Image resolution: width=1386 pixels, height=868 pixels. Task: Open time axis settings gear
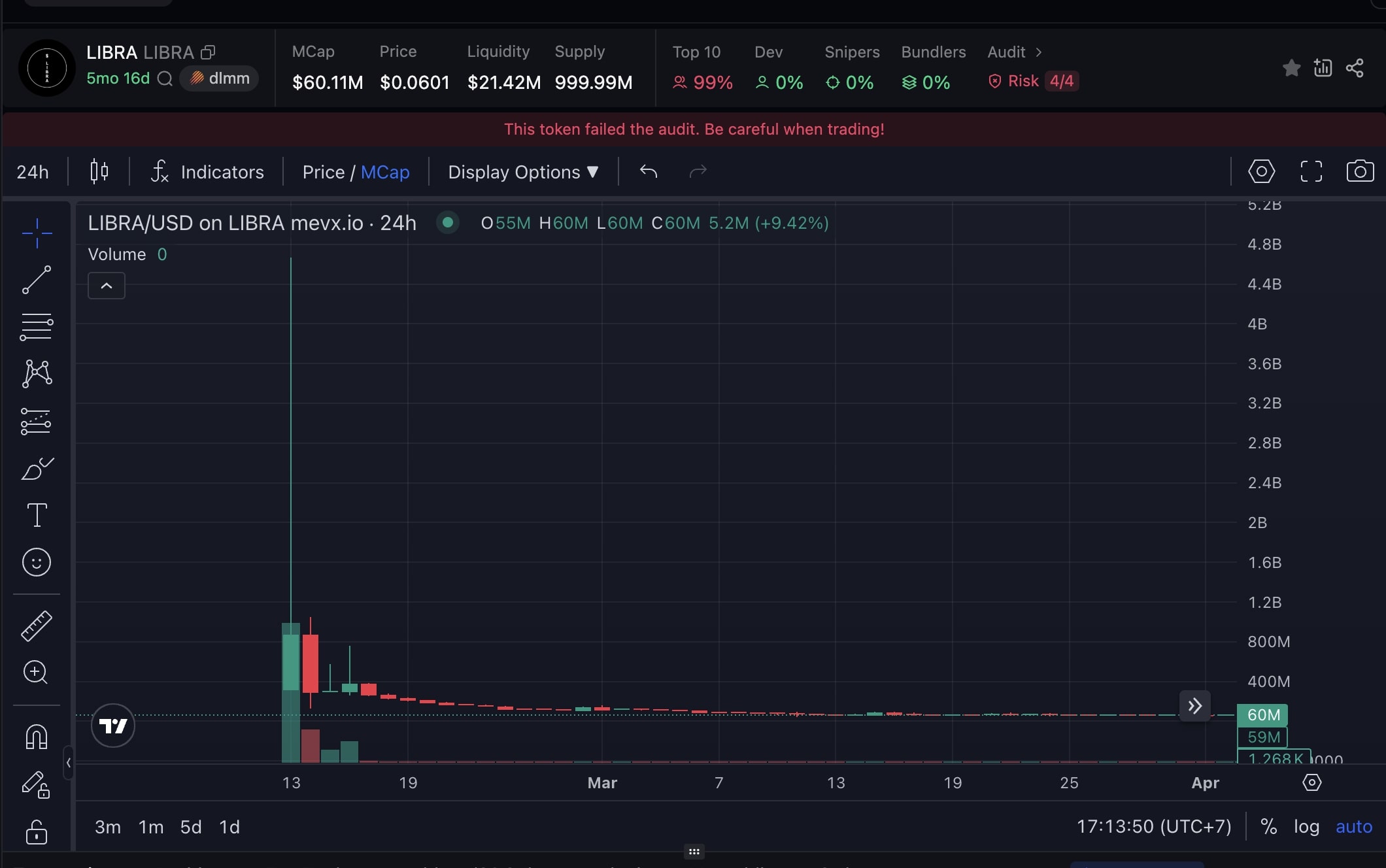[1311, 782]
